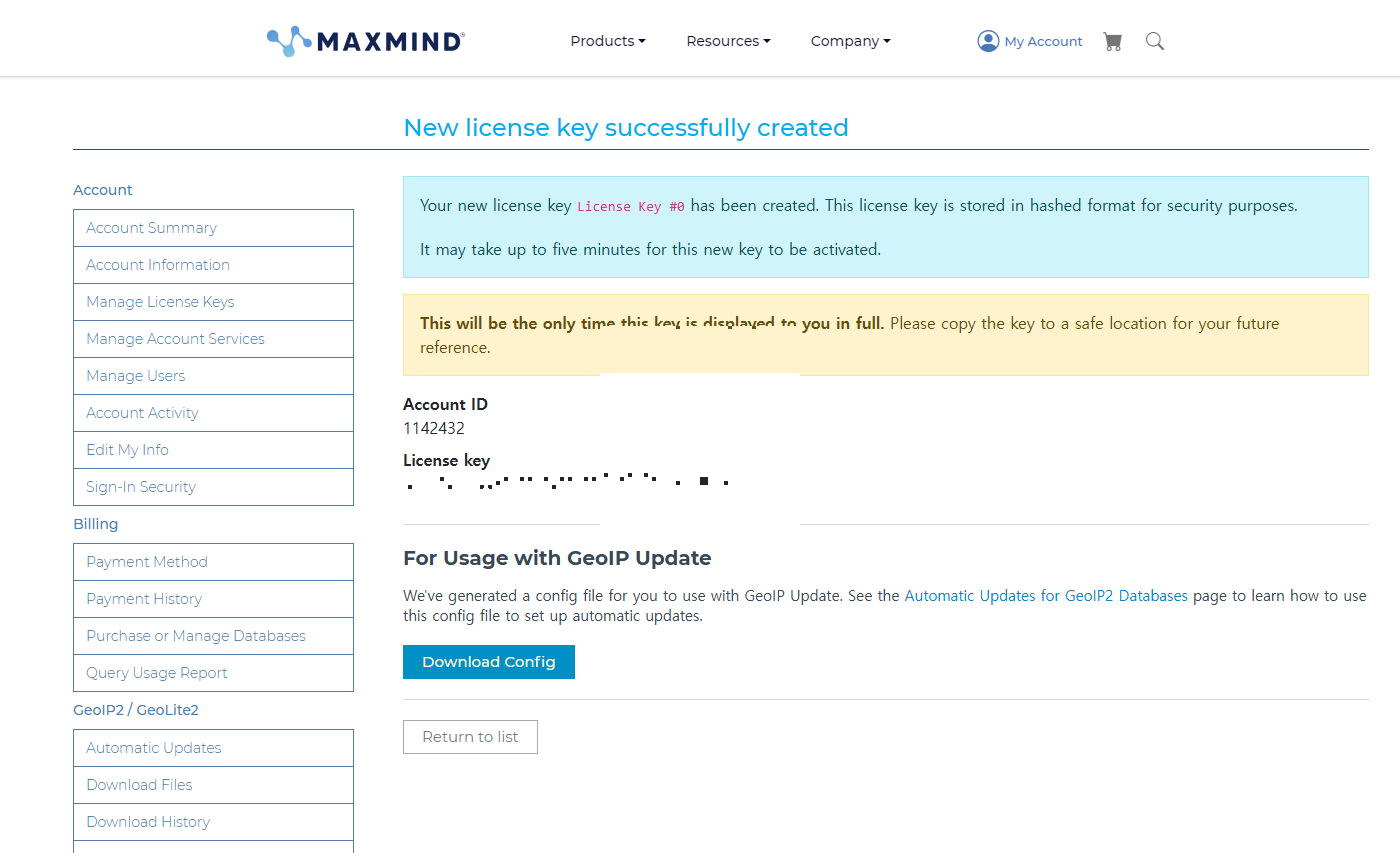The height and width of the screenshot is (853, 1400).
Task: Open Download History
Action: [x=213, y=822]
